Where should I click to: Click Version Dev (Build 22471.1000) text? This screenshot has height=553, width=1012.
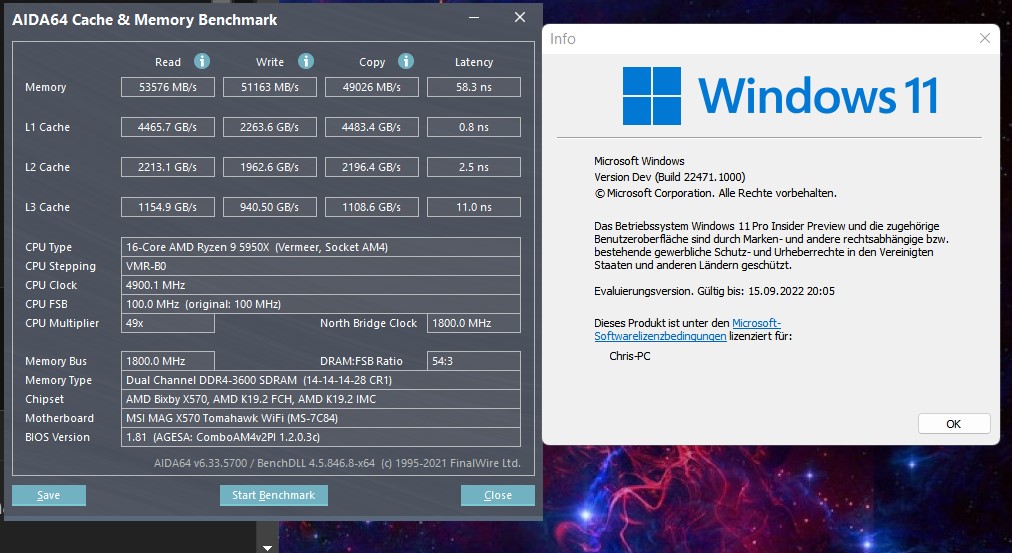(669, 177)
